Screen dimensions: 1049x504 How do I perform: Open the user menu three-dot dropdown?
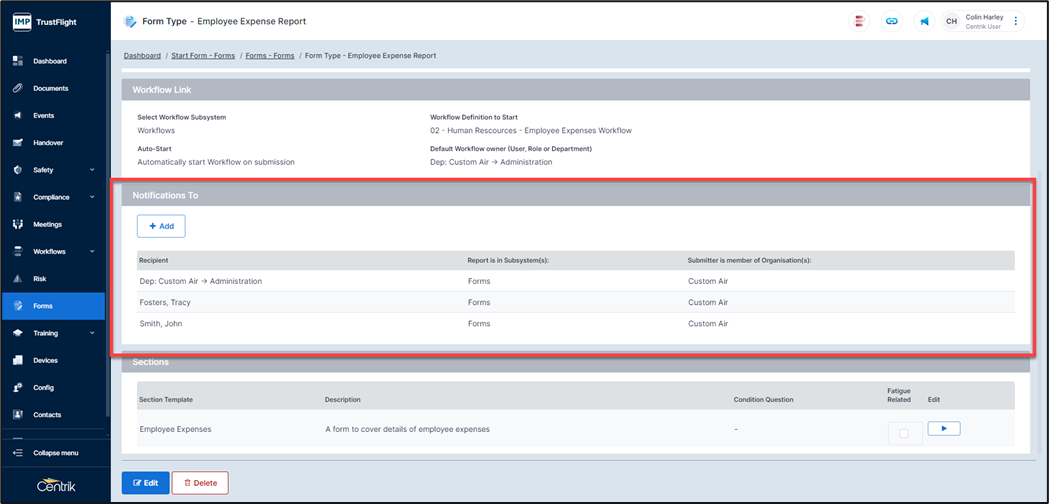(x=1016, y=21)
